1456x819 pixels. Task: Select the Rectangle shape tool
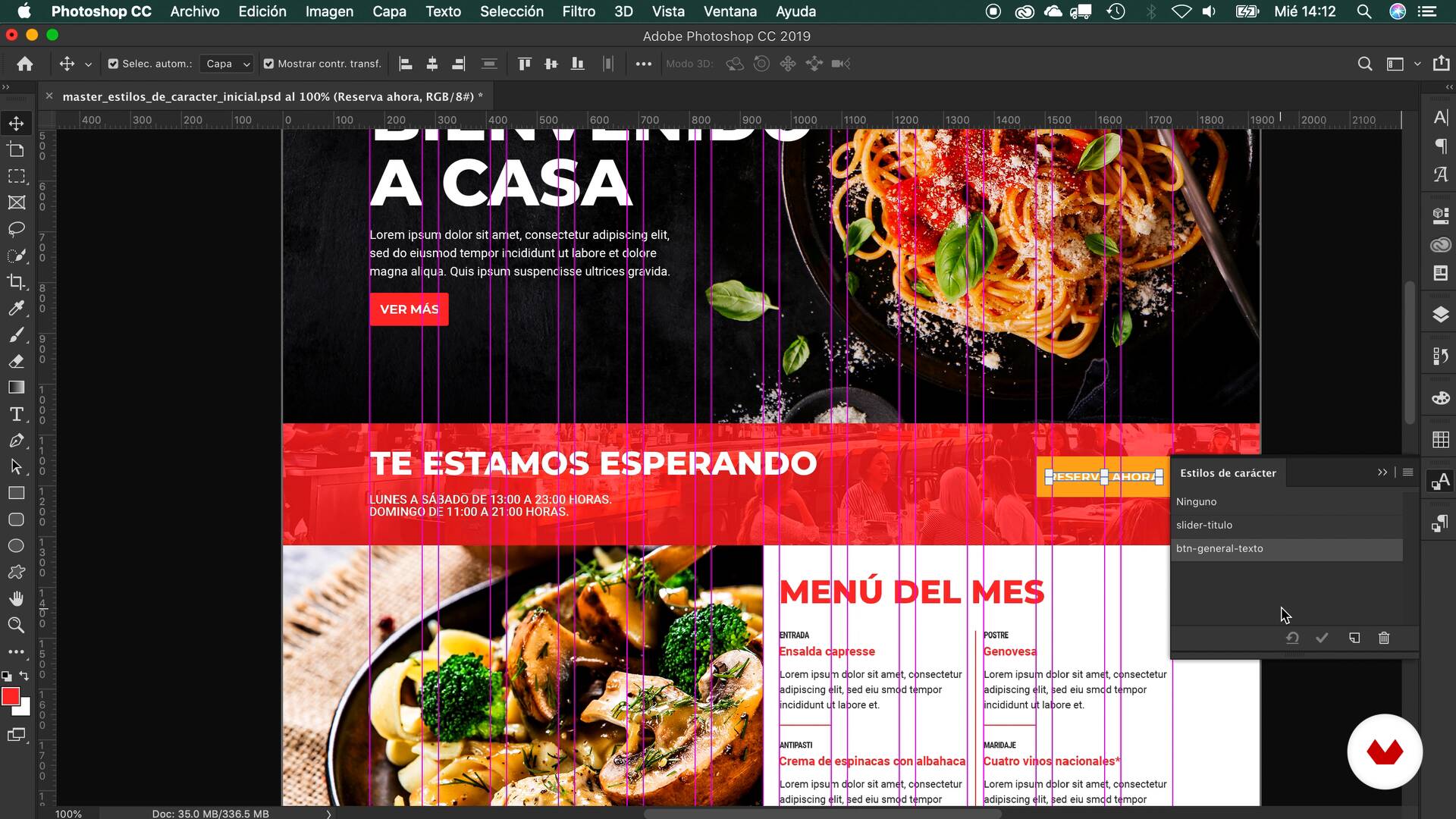[16, 493]
